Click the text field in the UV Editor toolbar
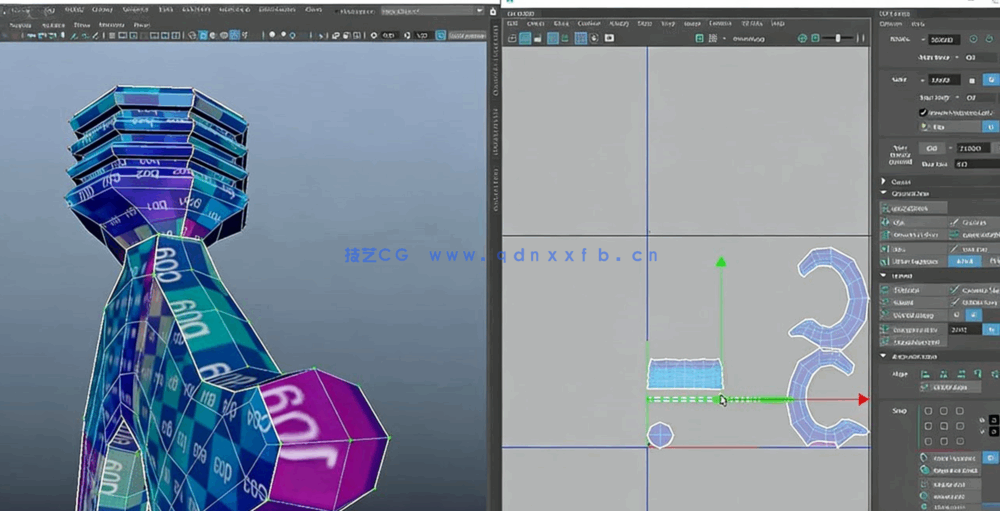This screenshot has height=511, width=1000. coord(749,39)
